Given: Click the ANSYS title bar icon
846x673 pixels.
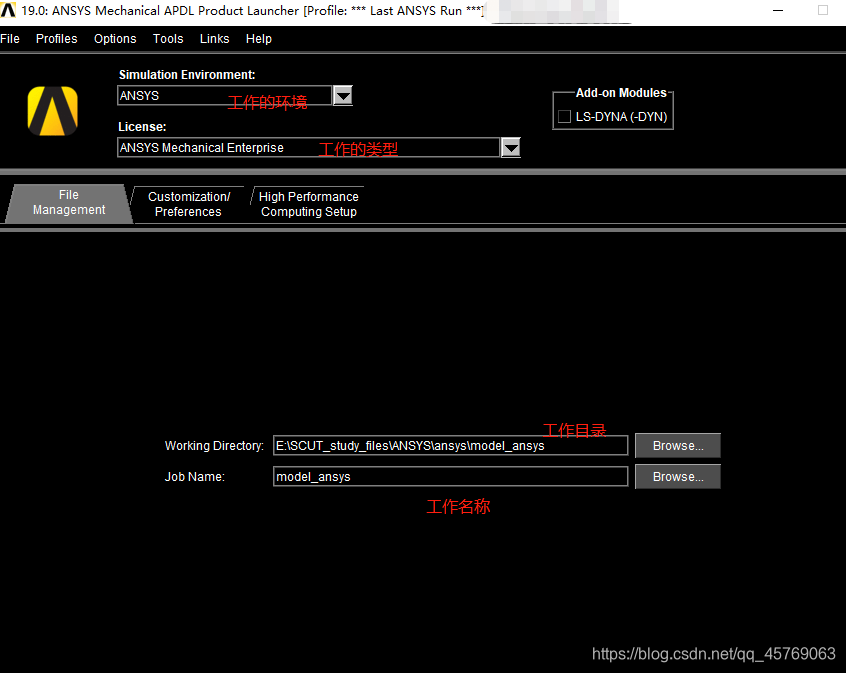Looking at the screenshot, I should pos(8,10).
